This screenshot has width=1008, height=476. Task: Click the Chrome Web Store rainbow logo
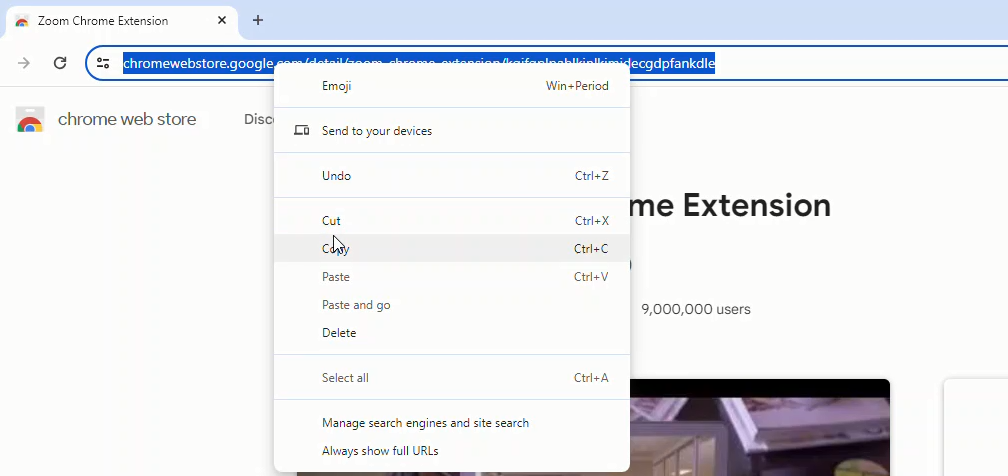[30, 120]
